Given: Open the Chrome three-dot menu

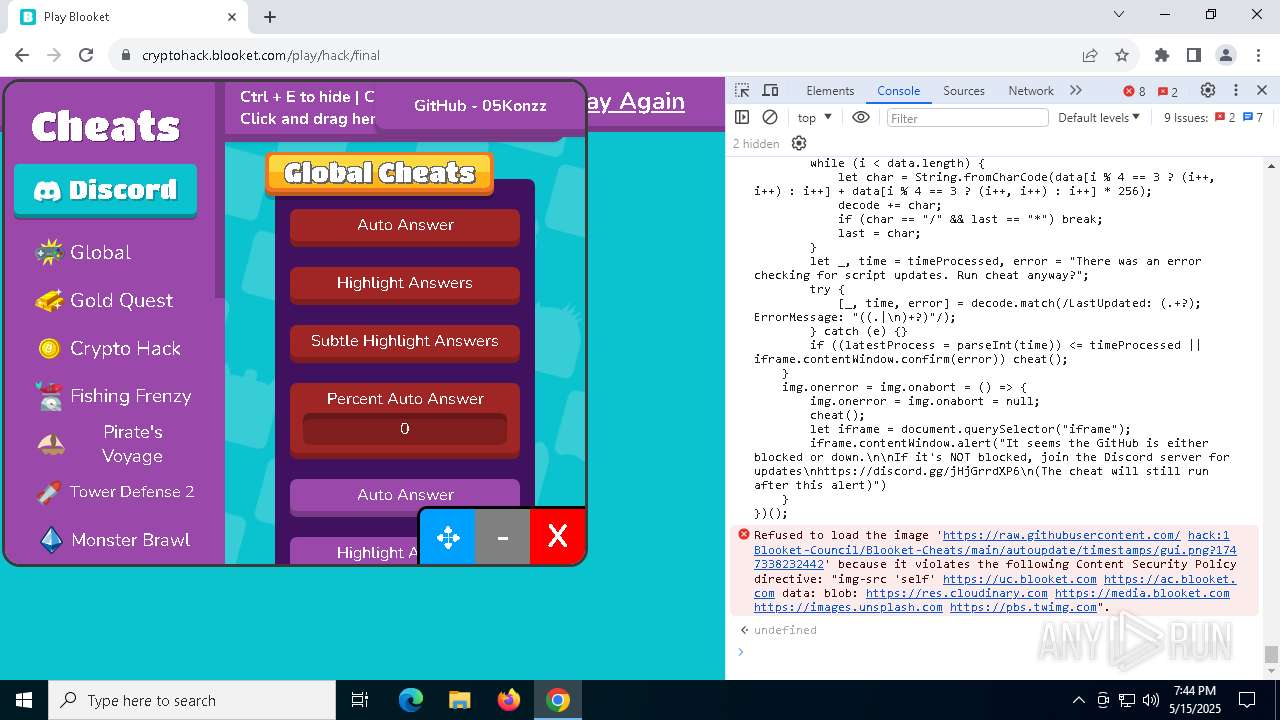Looking at the screenshot, I should coord(1257,55).
